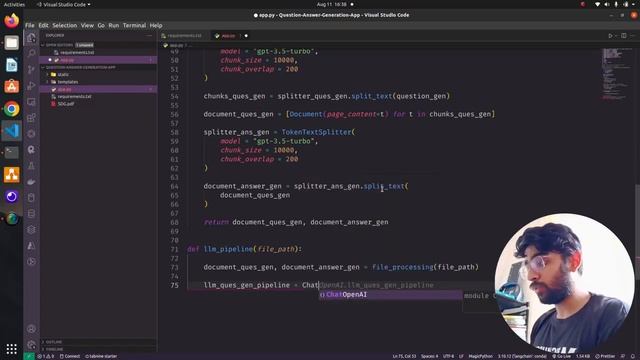Click tabnine starter in status bar
The height and width of the screenshot is (360, 640).
point(101,356)
